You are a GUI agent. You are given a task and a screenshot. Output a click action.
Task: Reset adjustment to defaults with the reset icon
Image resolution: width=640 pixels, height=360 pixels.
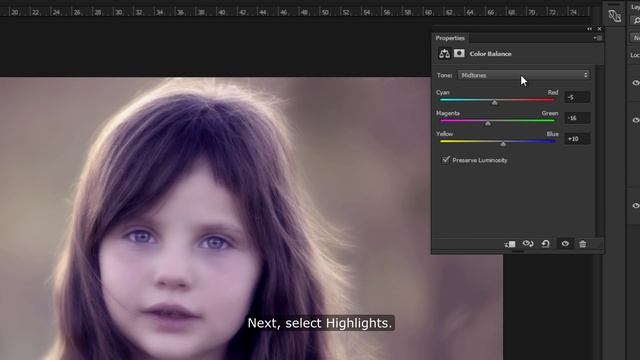click(546, 244)
